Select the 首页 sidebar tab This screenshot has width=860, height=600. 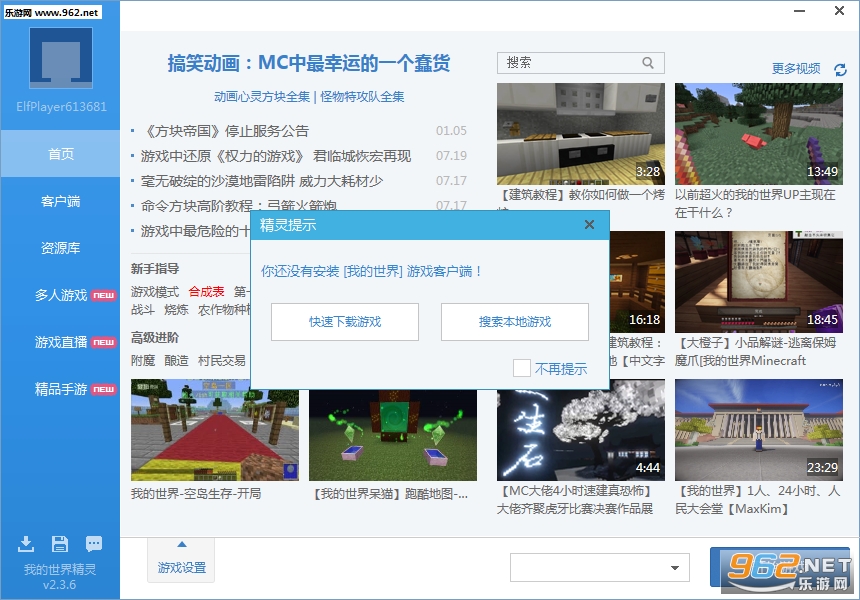60,154
